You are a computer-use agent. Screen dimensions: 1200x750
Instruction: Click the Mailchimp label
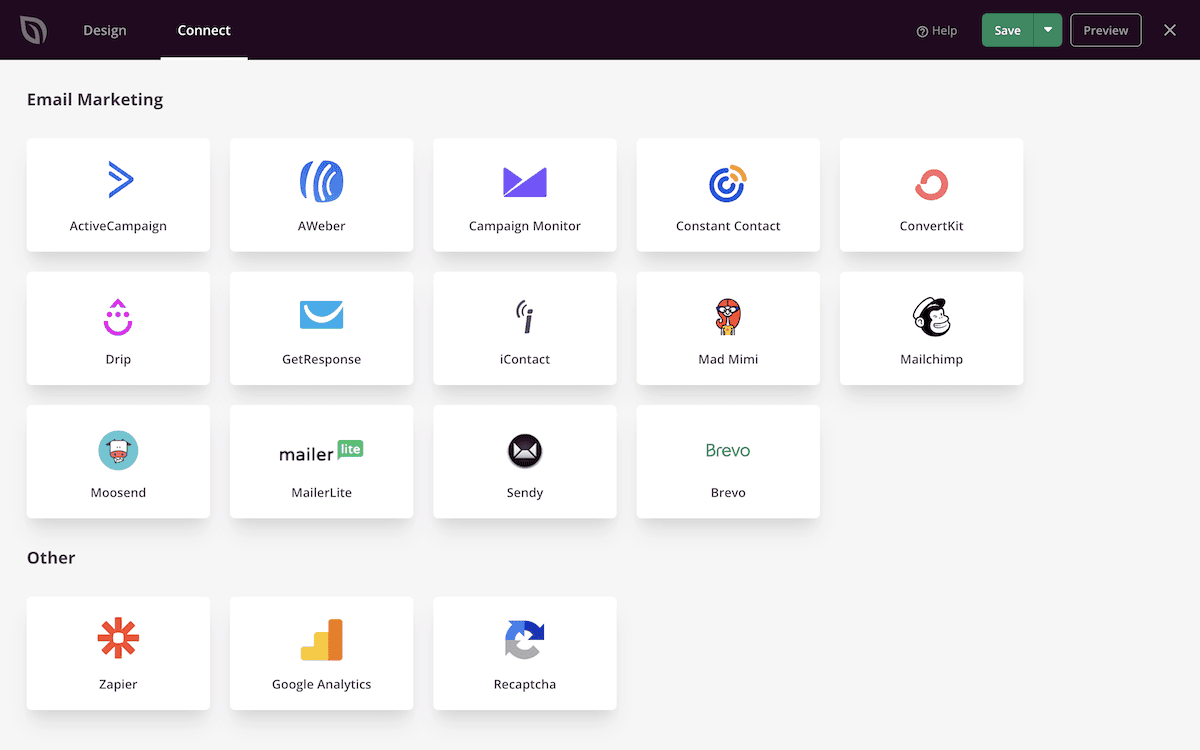(x=932, y=359)
